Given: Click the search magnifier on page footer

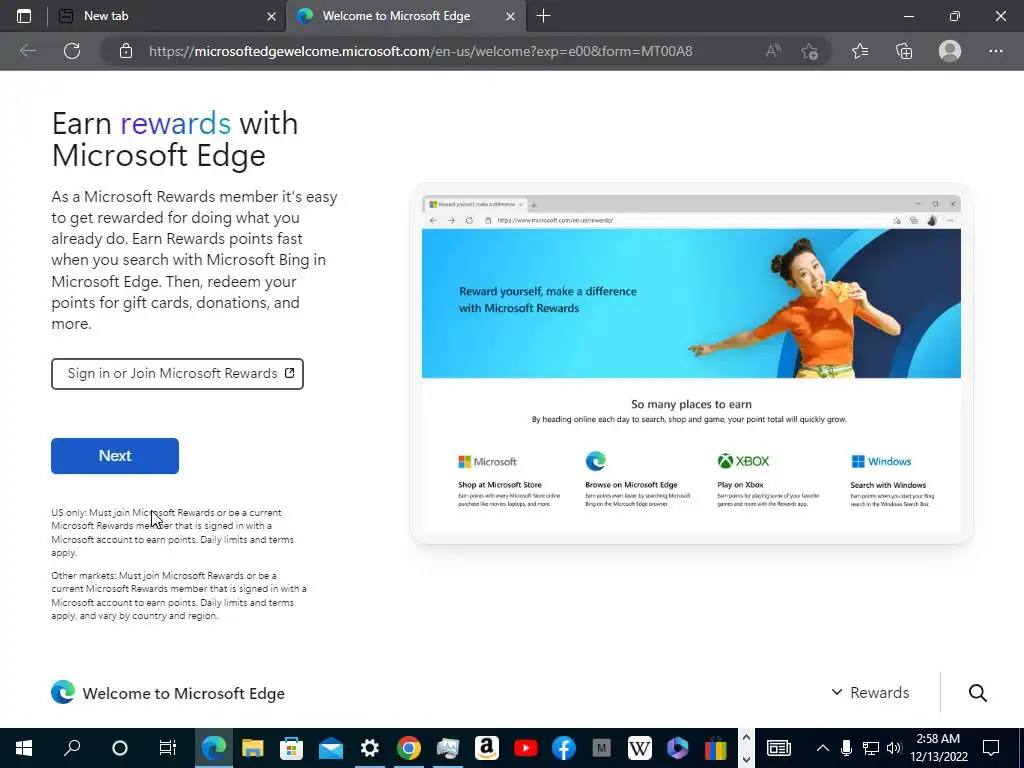Looking at the screenshot, I should pyautogui.click(x=978, y=693).
